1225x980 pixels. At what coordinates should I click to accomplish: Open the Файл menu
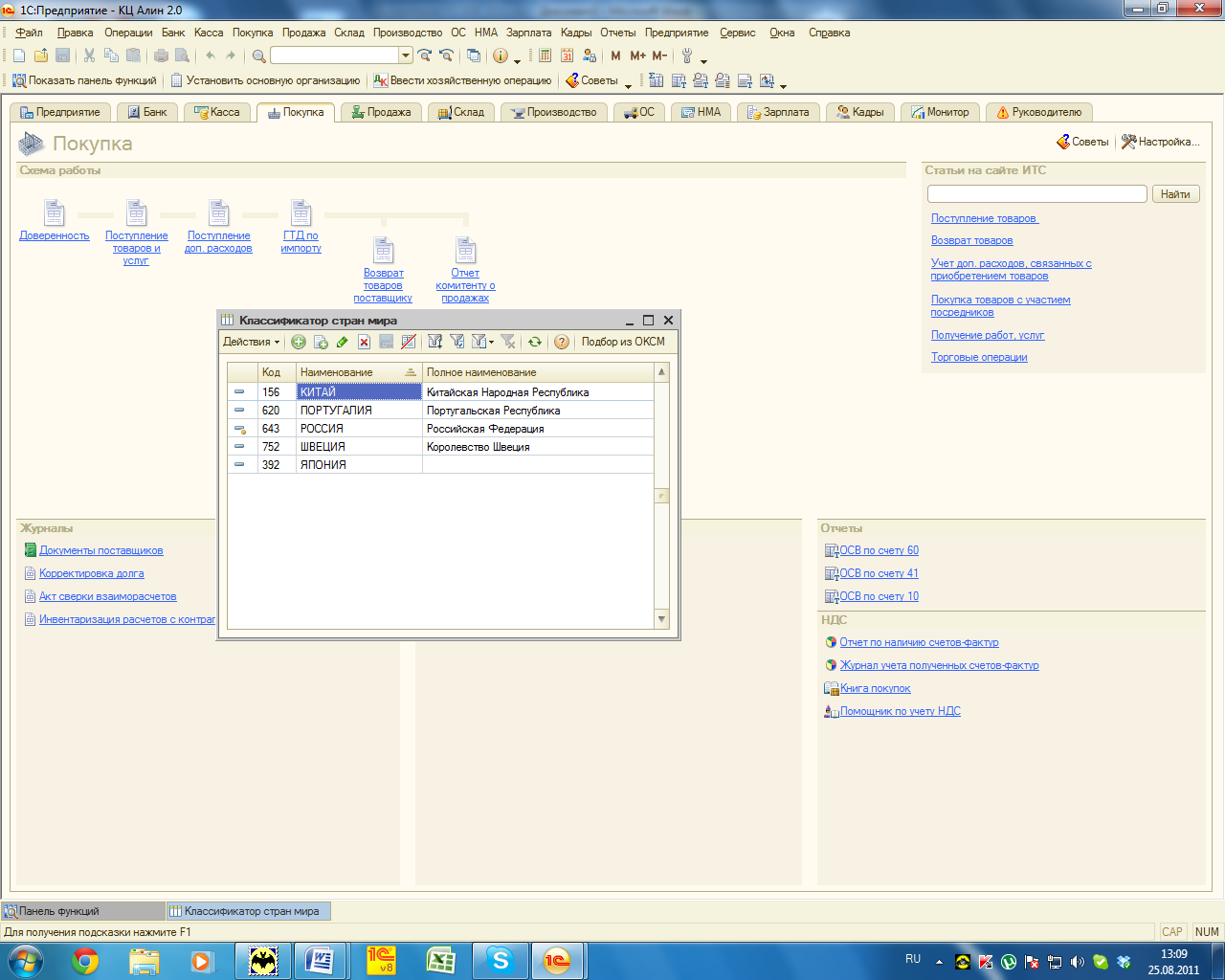(x=29, y=33)
